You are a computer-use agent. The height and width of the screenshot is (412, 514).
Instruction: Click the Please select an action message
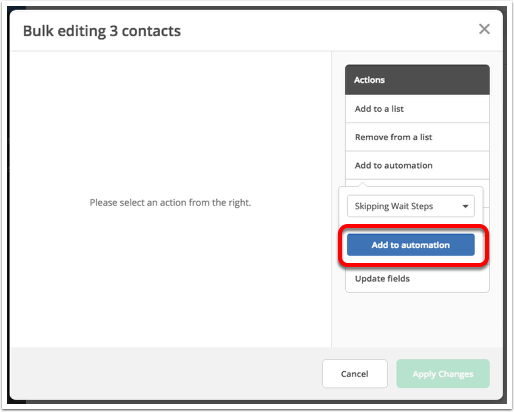click(170, 202)
